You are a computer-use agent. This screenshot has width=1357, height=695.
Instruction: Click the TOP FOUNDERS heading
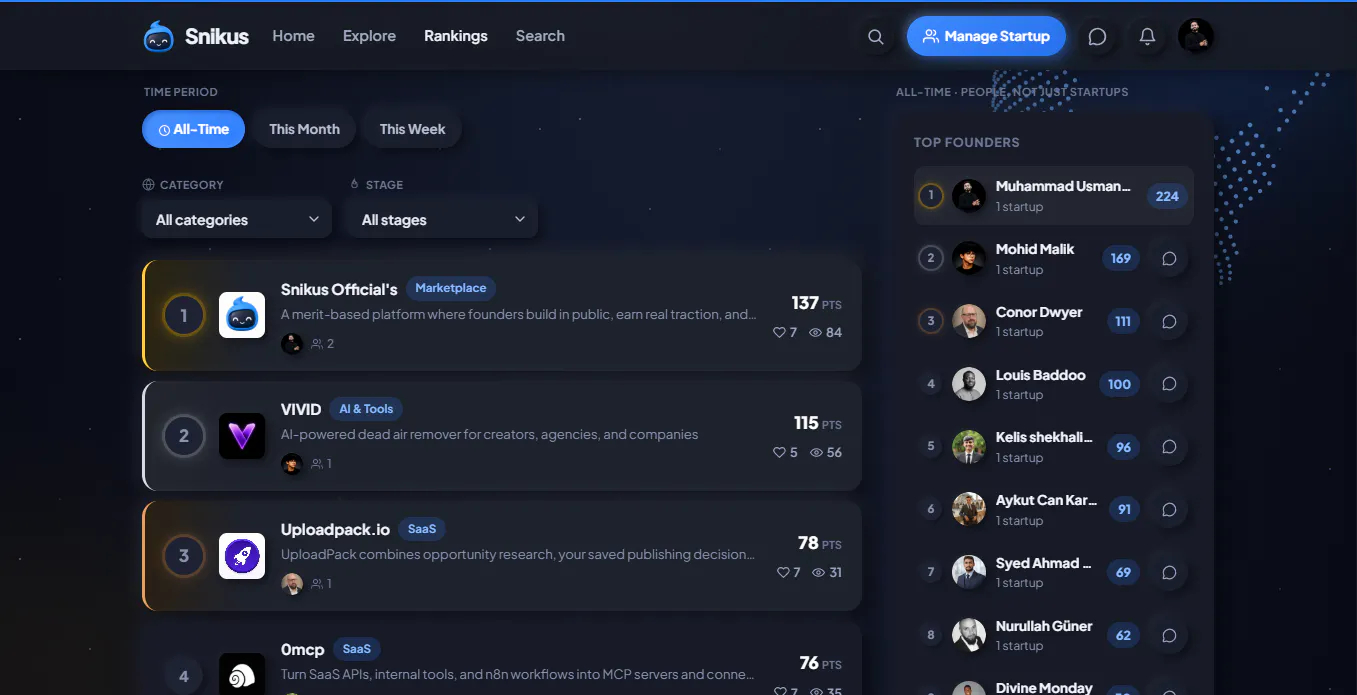(x=966, y=142)
